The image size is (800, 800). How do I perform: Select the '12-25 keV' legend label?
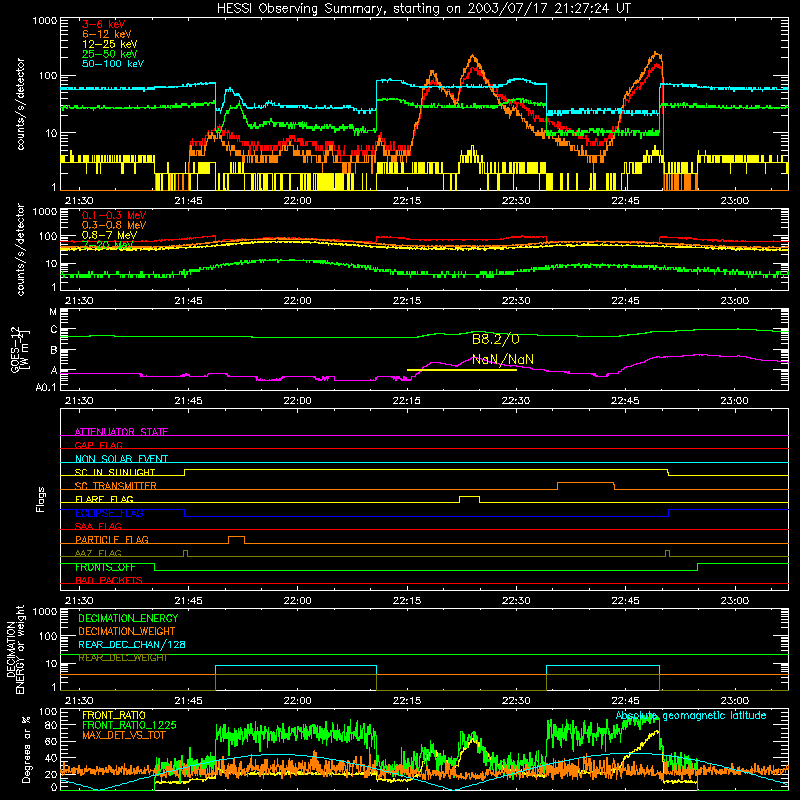[x=110, y=44]
